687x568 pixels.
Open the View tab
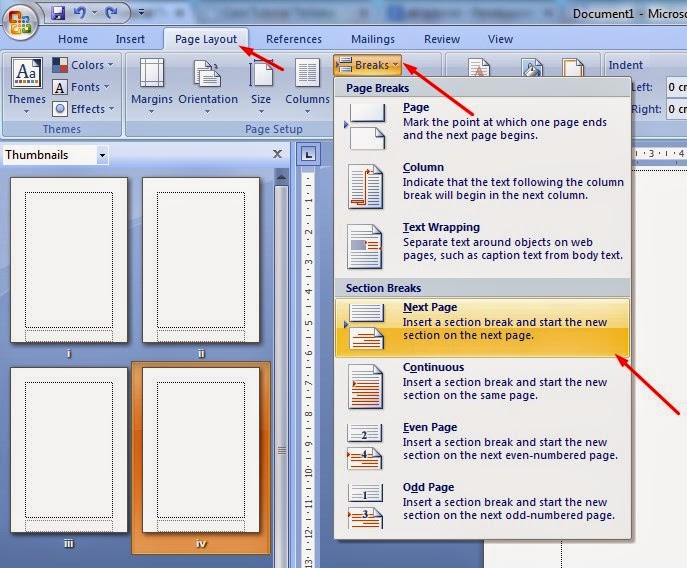[500, 39]
